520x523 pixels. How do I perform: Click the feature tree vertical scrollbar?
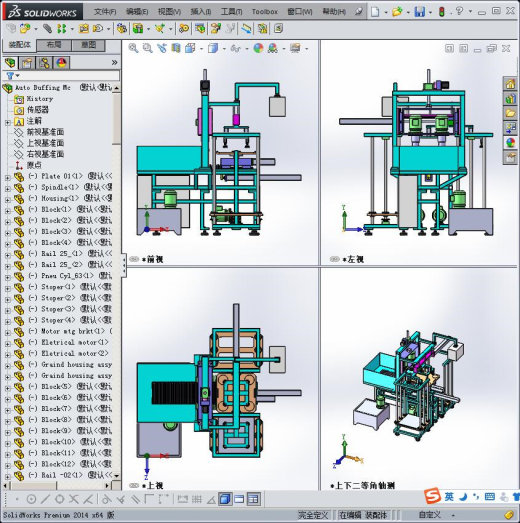116,281
